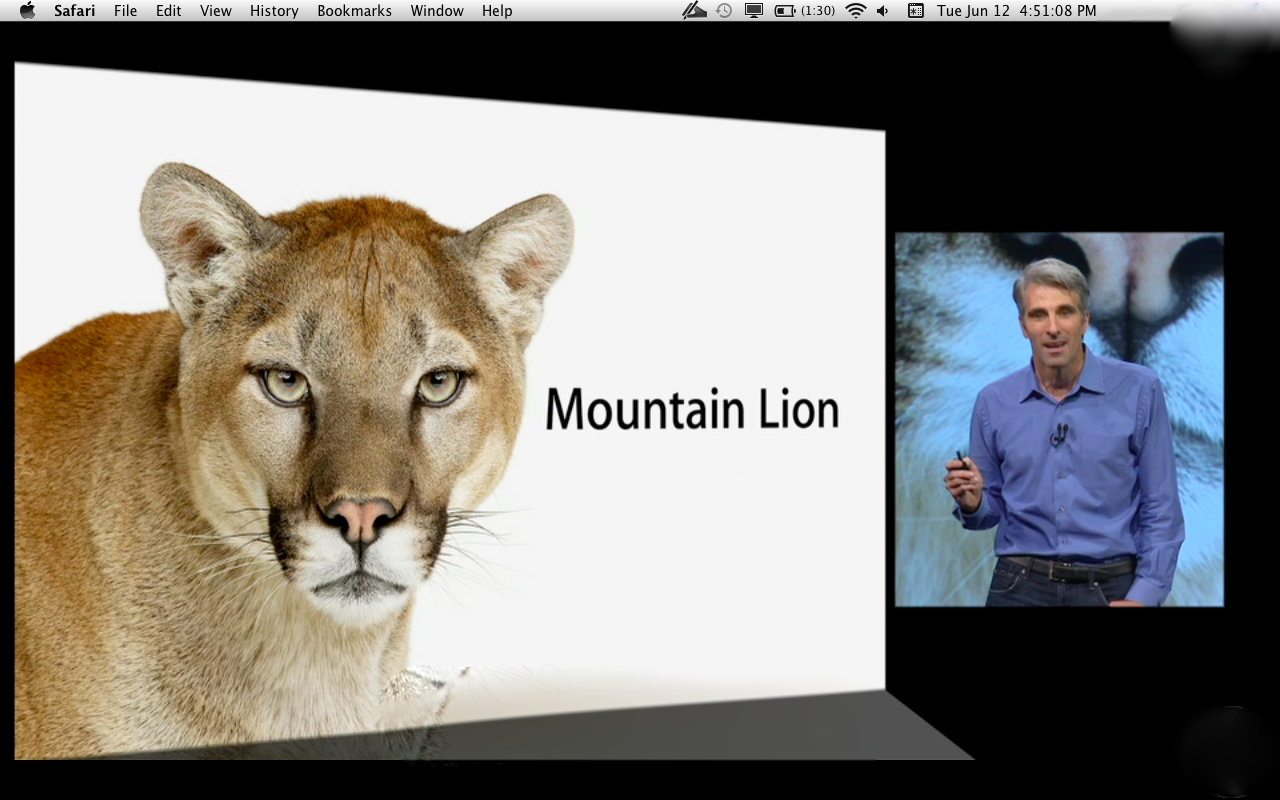Open the Safari application menu
The height and width of the screenshot is (800, 1280).
pyautogui.click(x=74, y=11)
